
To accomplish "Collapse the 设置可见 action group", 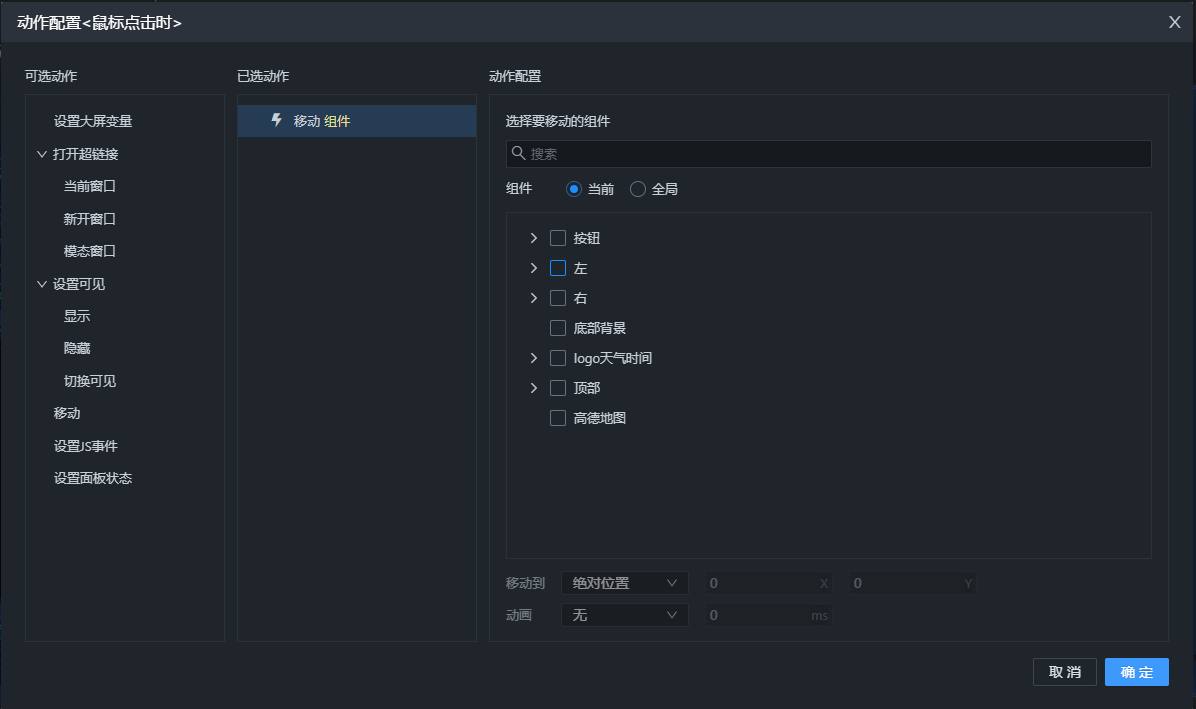I will pos(42,284).
